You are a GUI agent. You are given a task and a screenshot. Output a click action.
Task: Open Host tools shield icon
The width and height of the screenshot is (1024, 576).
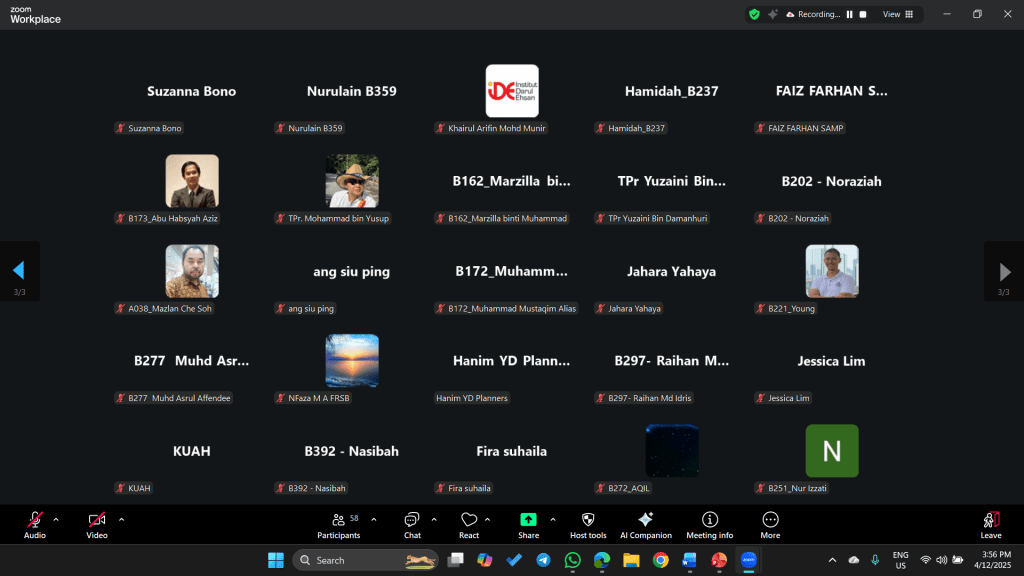point(588,523)
